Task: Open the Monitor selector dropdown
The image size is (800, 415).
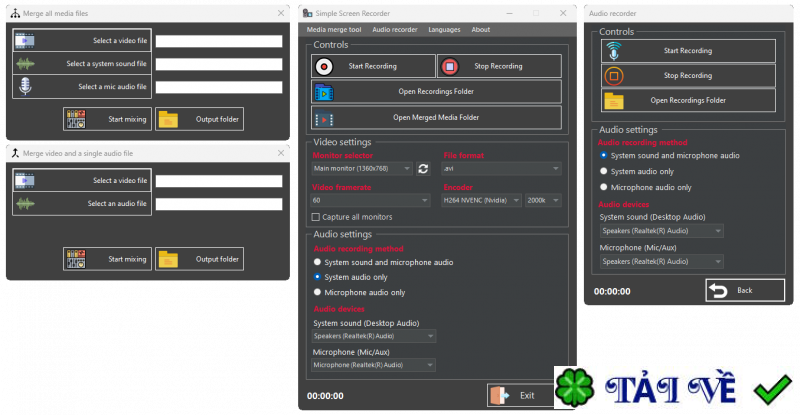Action: pos(362,168)
